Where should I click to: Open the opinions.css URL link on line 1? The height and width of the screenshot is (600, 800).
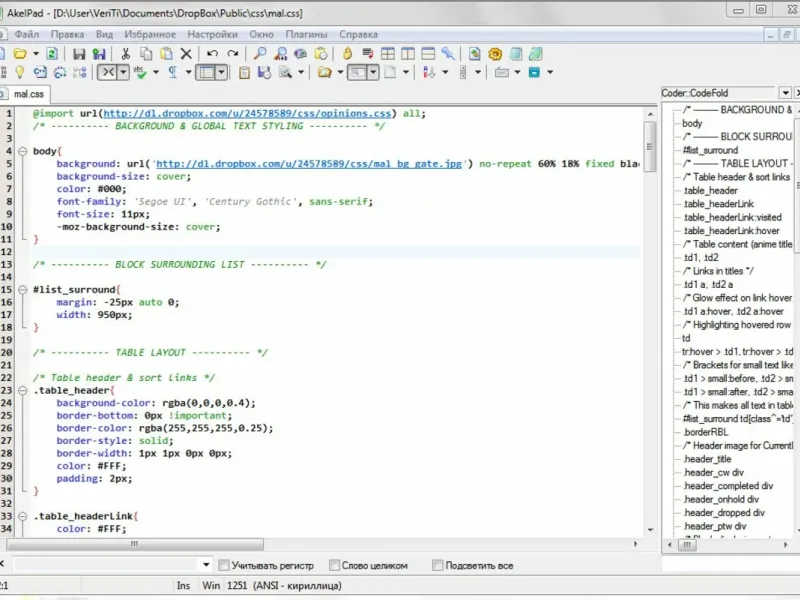[247, 113]
